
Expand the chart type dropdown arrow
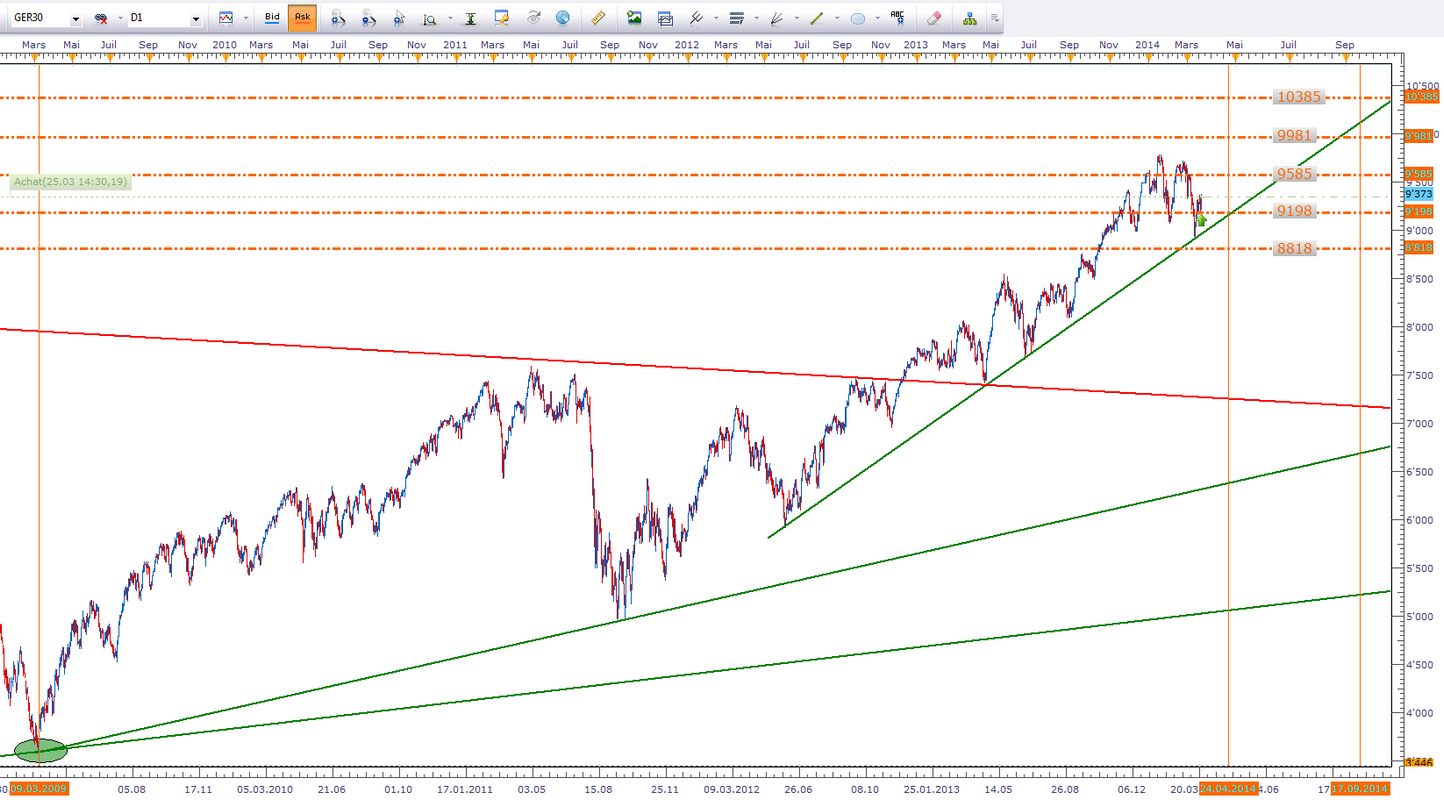point(245,18)
